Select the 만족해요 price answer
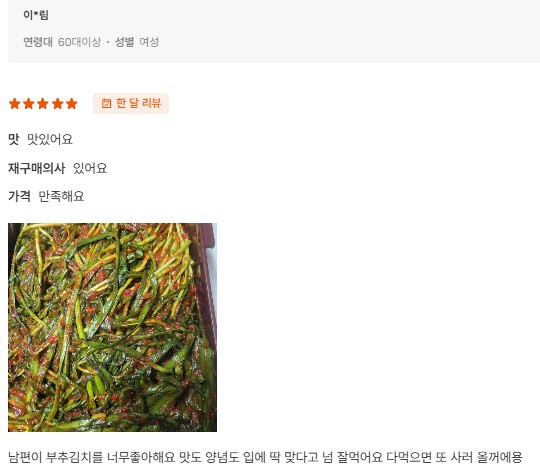The image size is (540, 471). (x=61, y=196)
